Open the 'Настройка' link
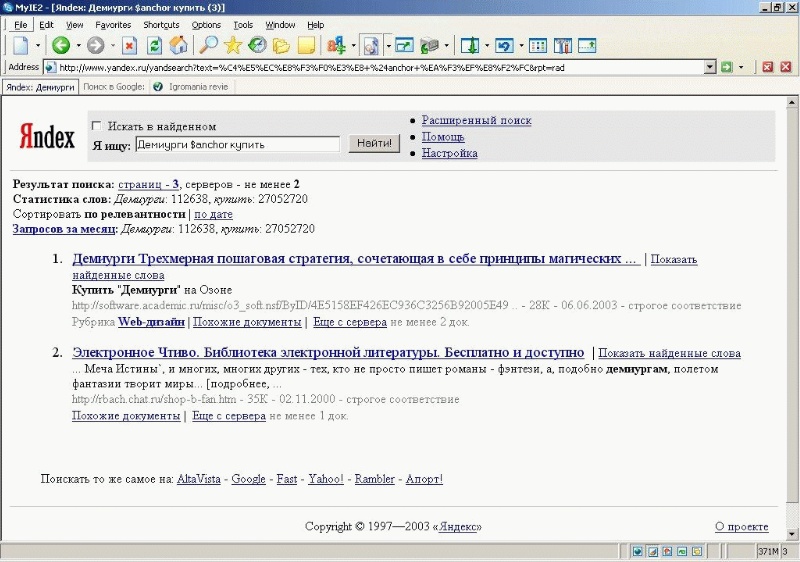This screenshot has width=800, height=562. pos(449,153)
